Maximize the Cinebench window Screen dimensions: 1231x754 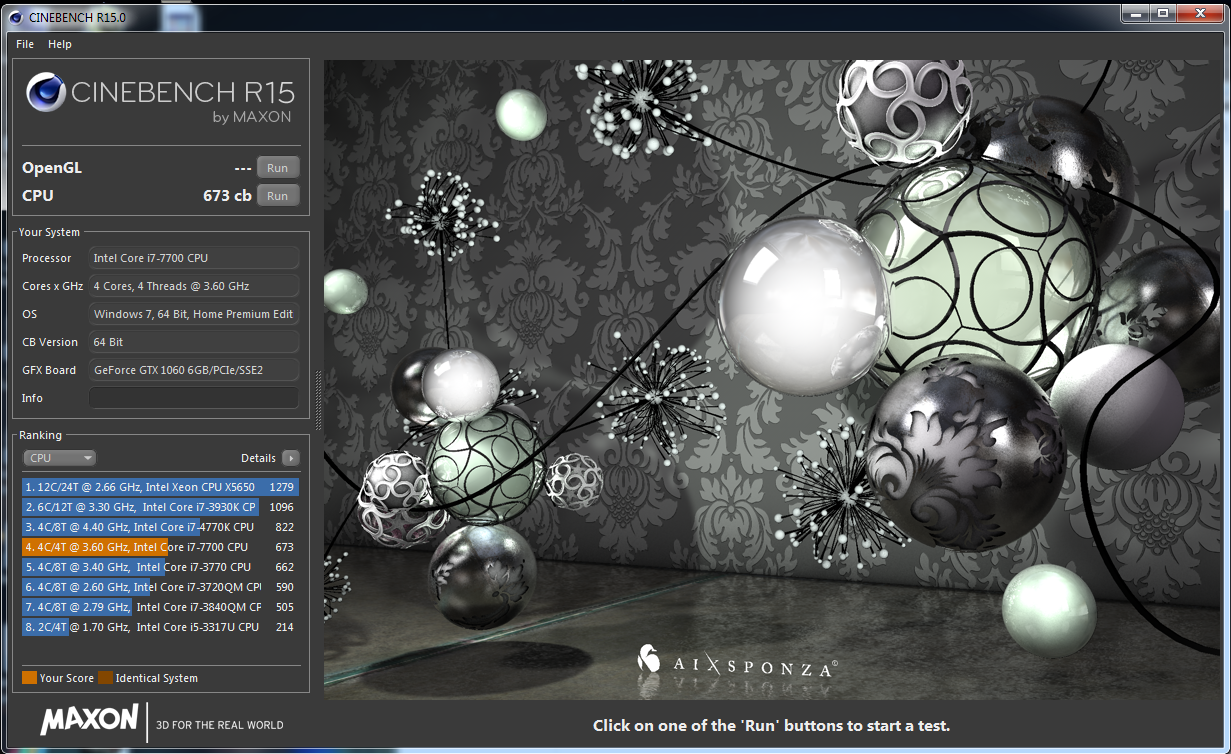(1162, 13)
